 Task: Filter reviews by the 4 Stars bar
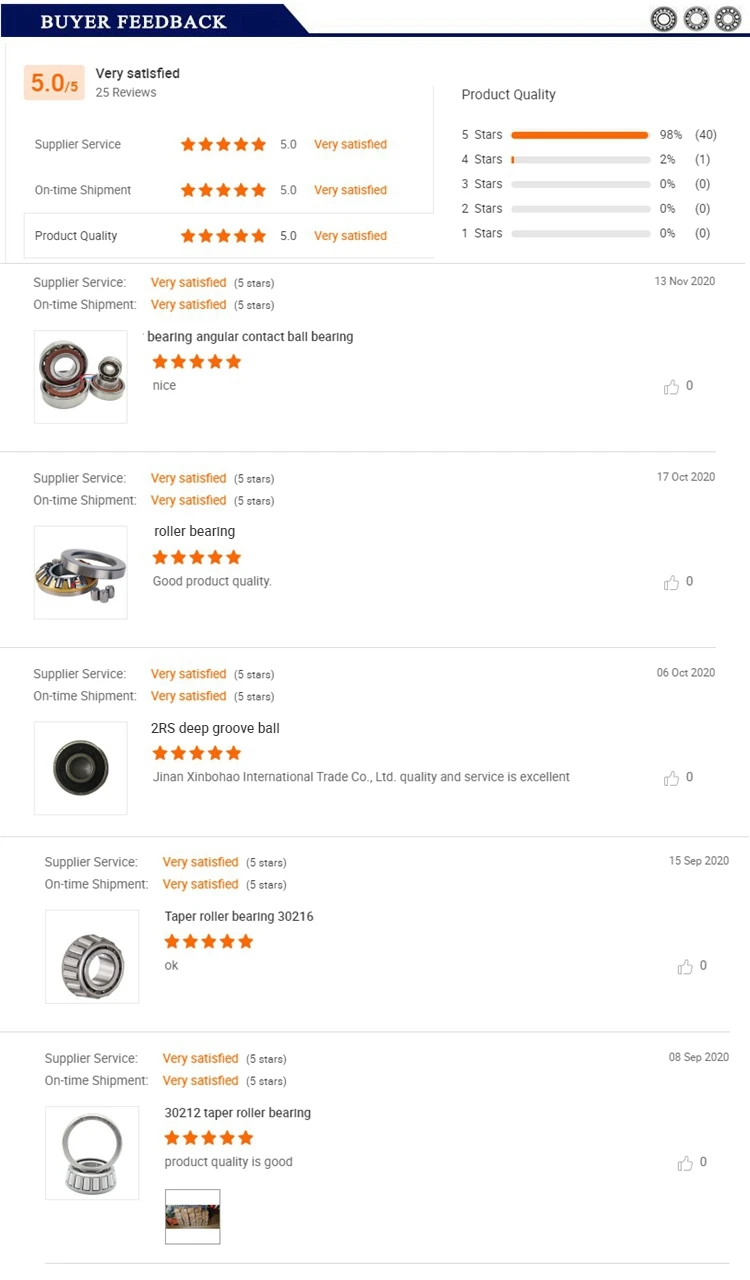[580, 160]
